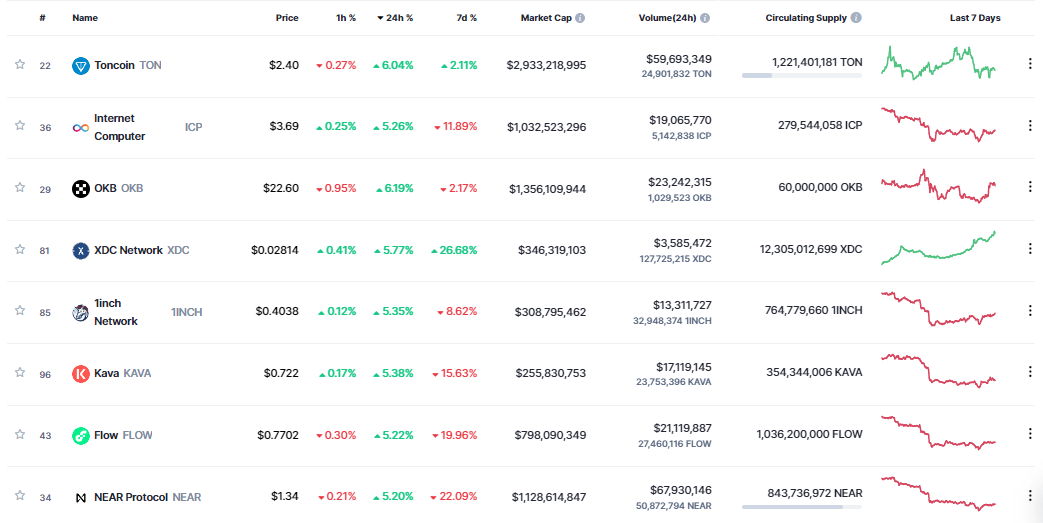Sort by the 7d % column header
Screen dimensions: 1043x523
click(x=466, y=18)
